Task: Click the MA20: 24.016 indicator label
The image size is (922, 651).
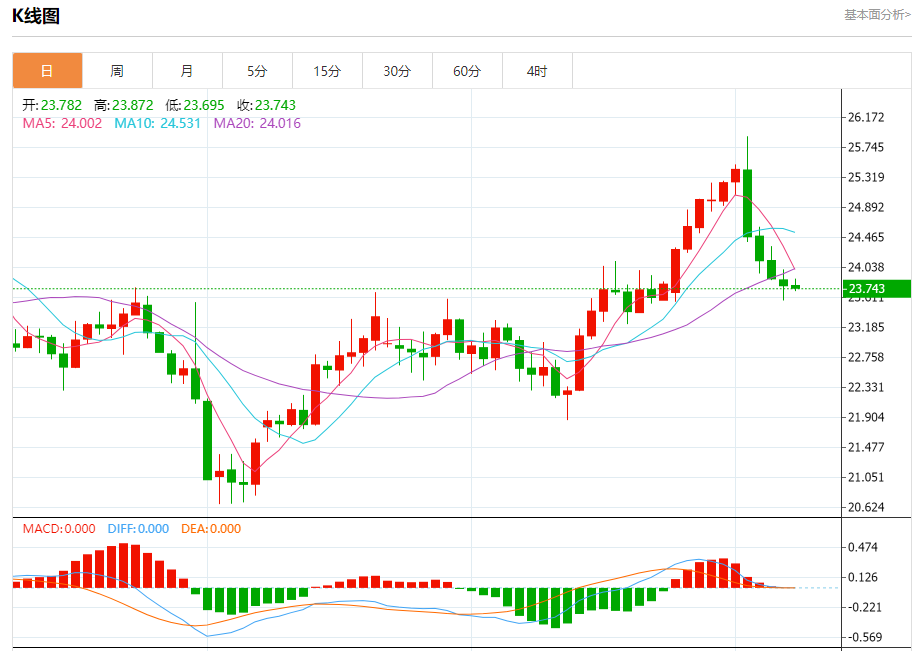Action: (257, 123)
